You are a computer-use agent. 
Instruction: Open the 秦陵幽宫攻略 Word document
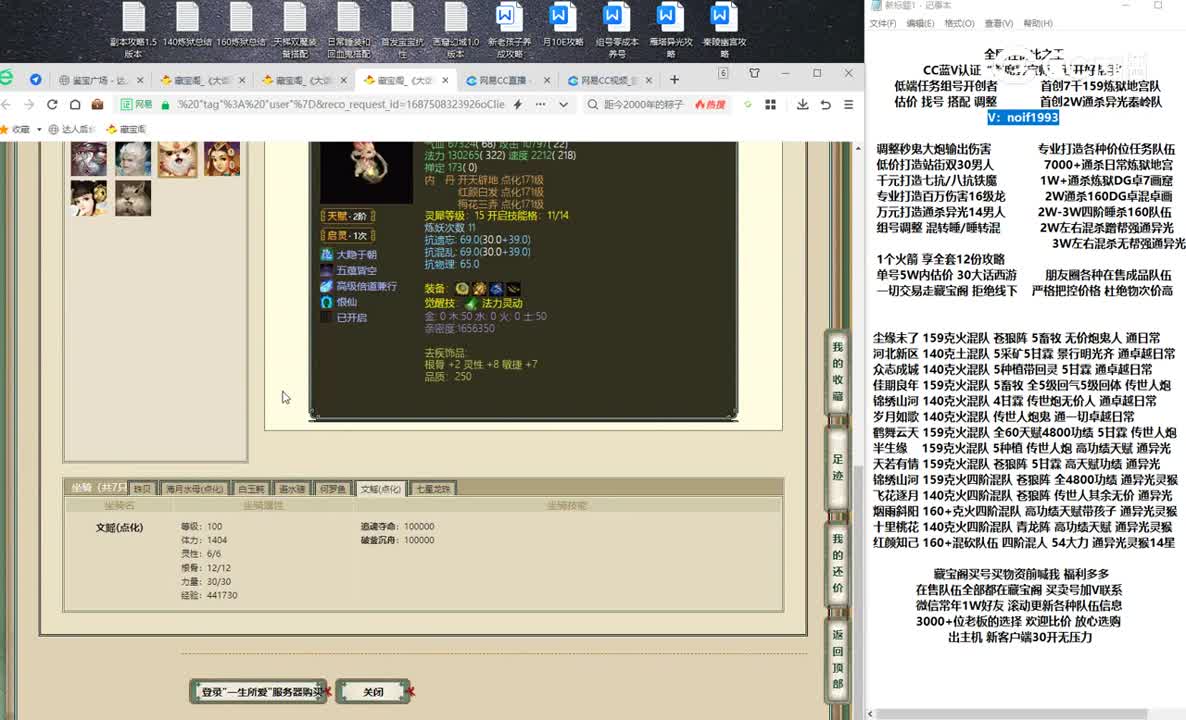point(724,30)
